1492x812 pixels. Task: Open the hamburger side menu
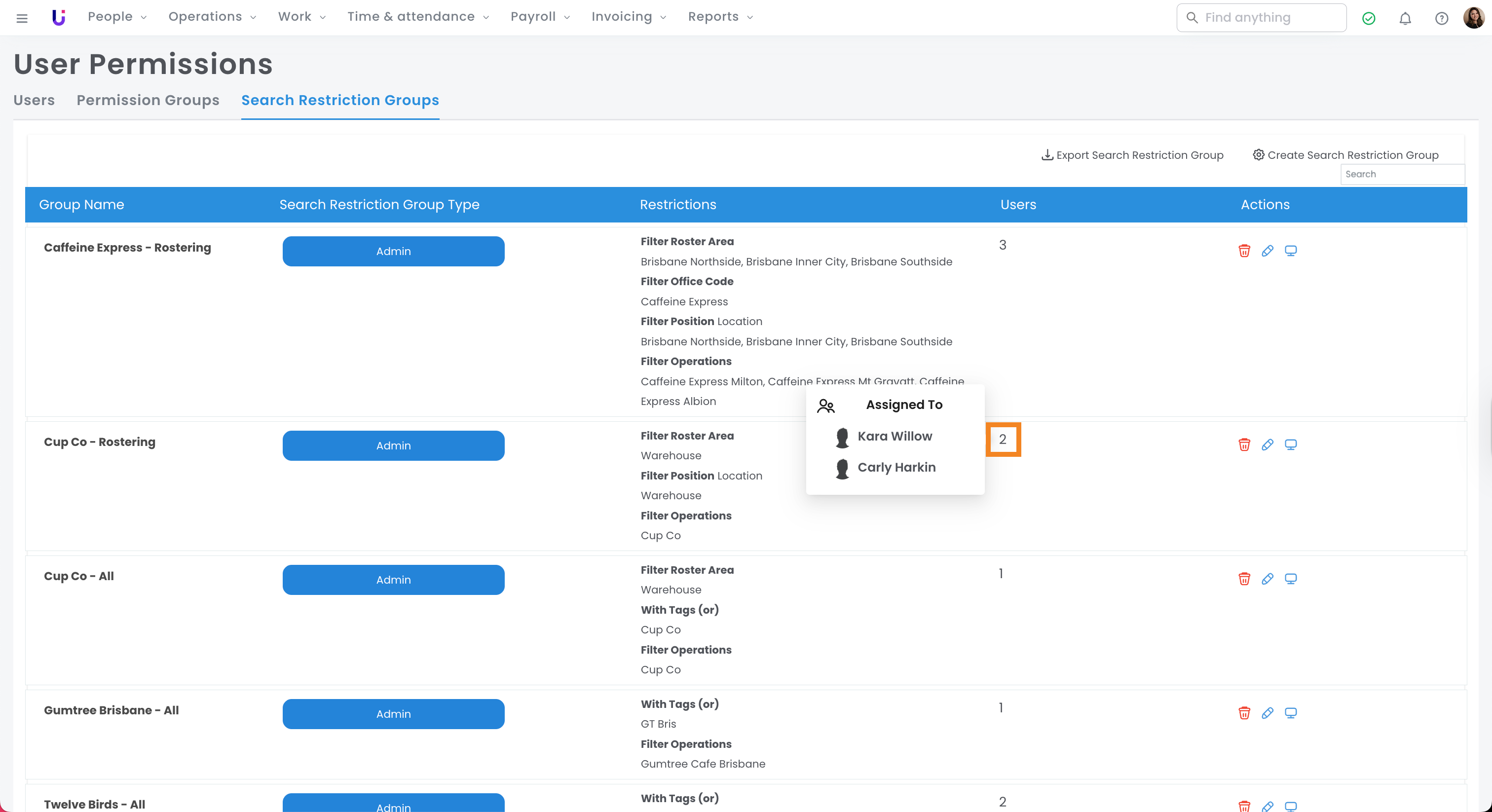22,19
